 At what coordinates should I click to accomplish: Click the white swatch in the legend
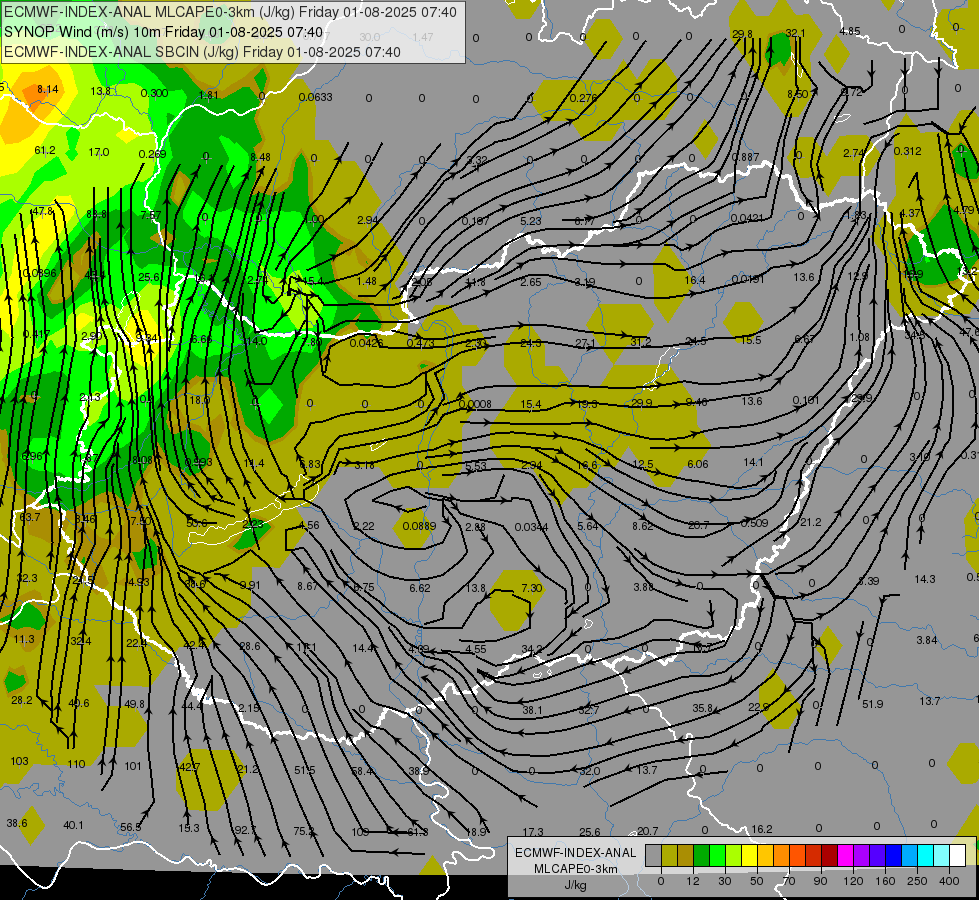click(x=957, y=855)
